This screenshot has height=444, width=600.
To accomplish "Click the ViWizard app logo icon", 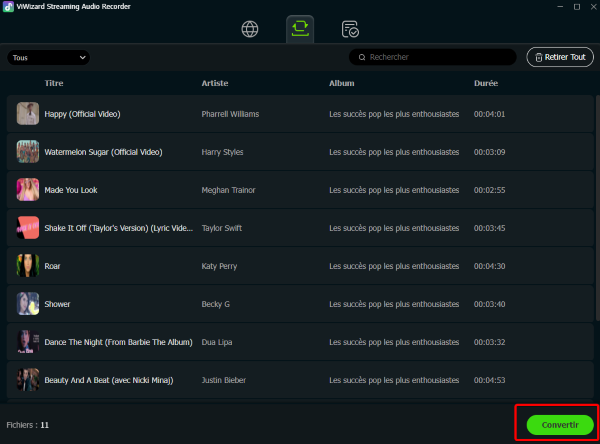I will tap(8, 7).
